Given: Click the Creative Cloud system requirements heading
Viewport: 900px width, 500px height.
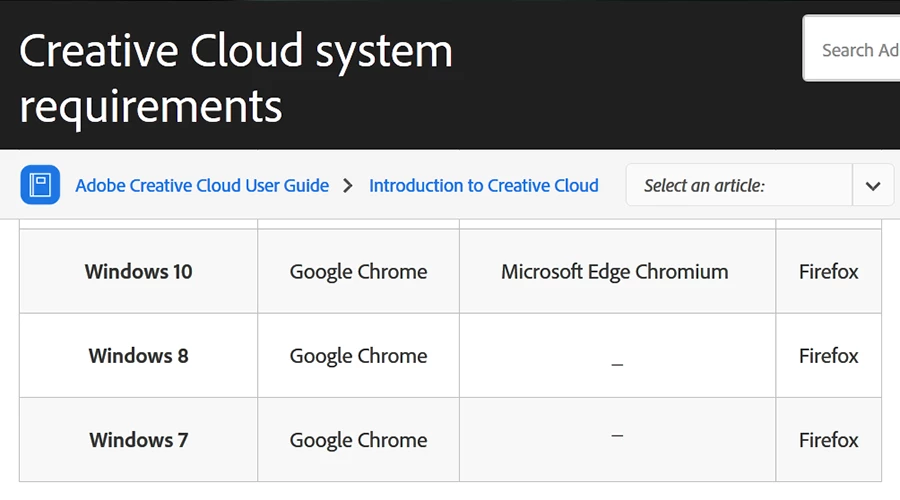Looking at the screenshot, I should point(236,77).
